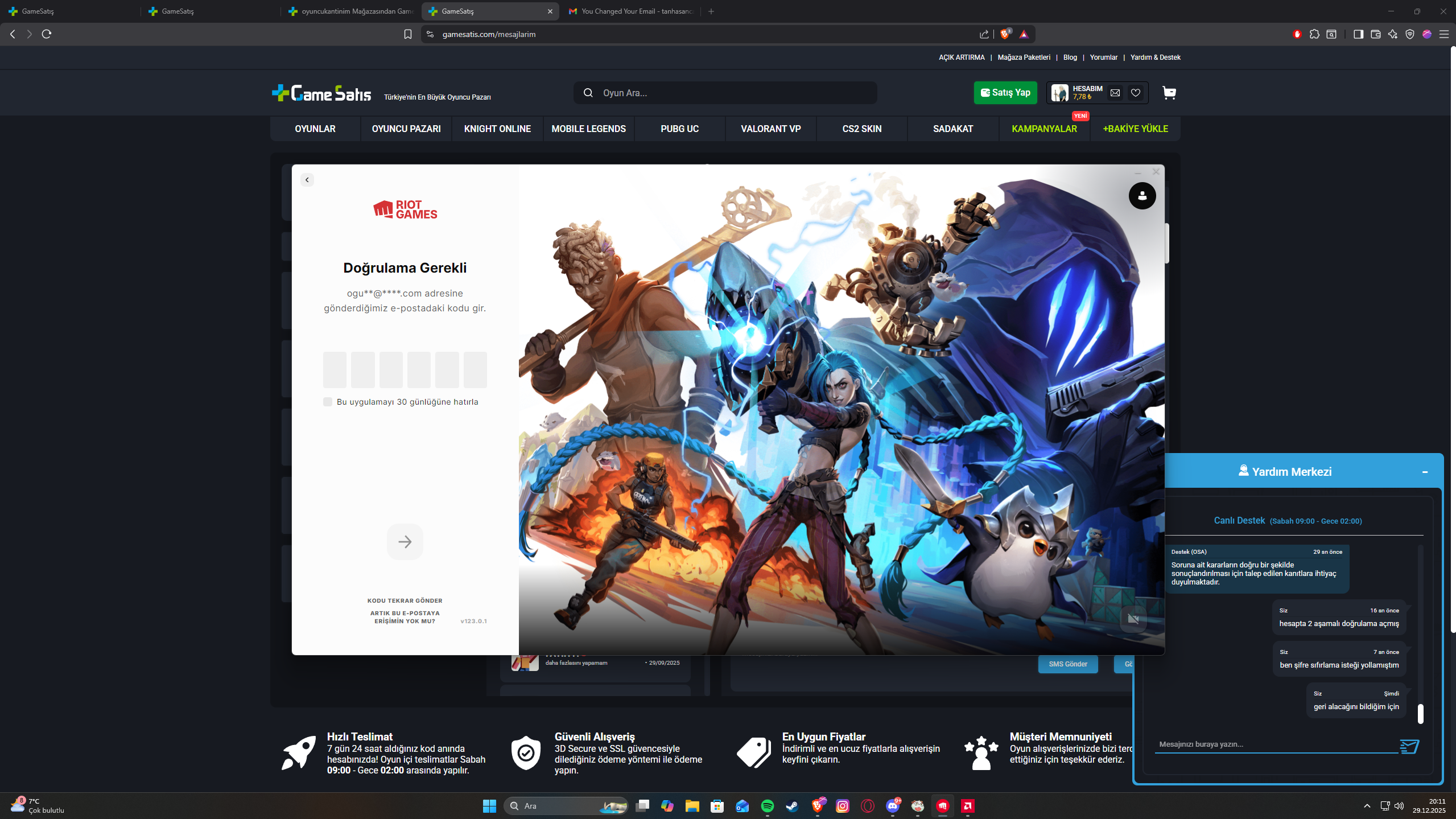Open the KAMPANYALAR menu item
Viewport: 1456px width, 819px height.
[x=1044, y=129]
